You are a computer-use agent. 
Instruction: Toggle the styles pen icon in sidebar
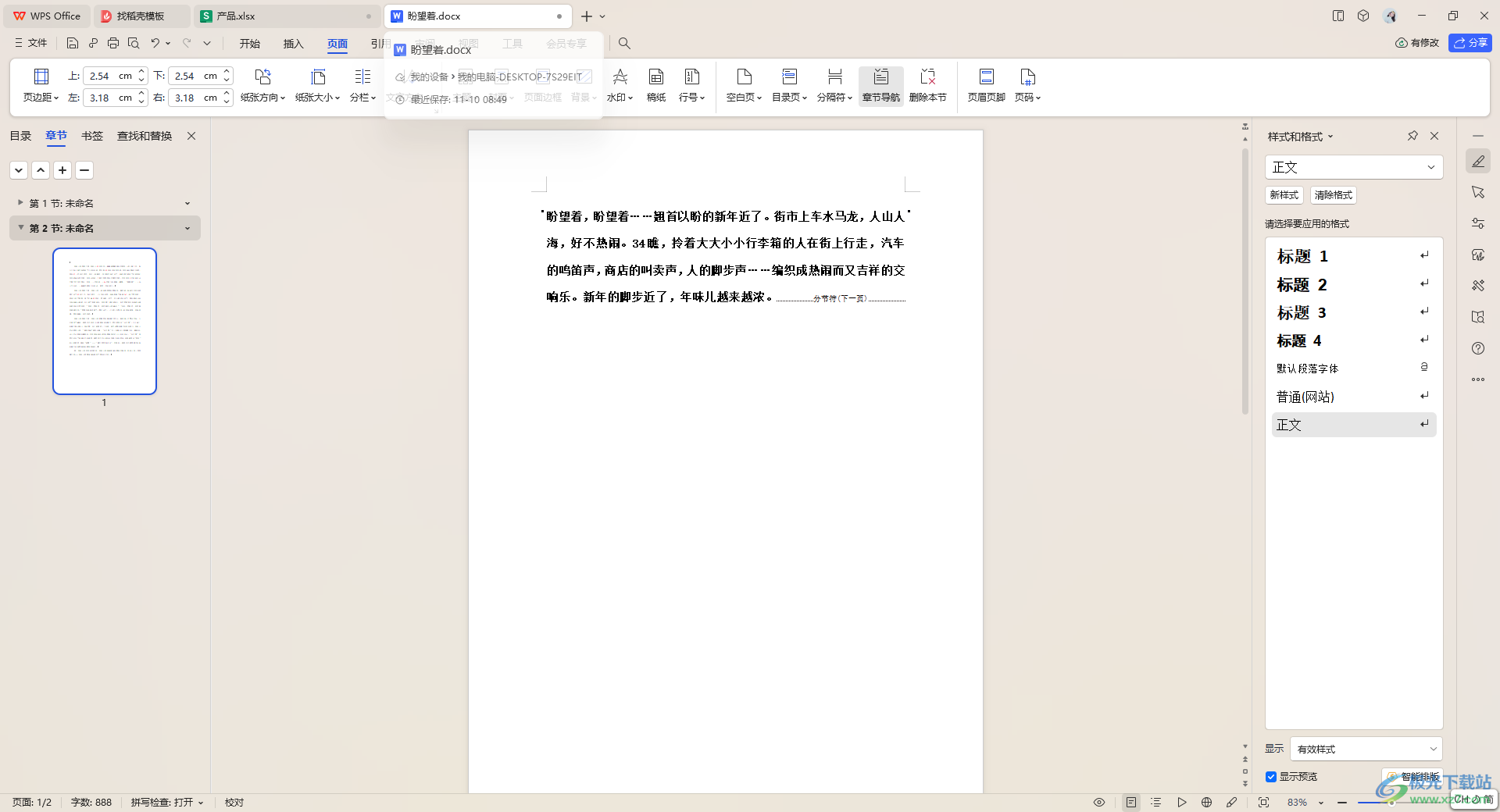pos(1477,161)
